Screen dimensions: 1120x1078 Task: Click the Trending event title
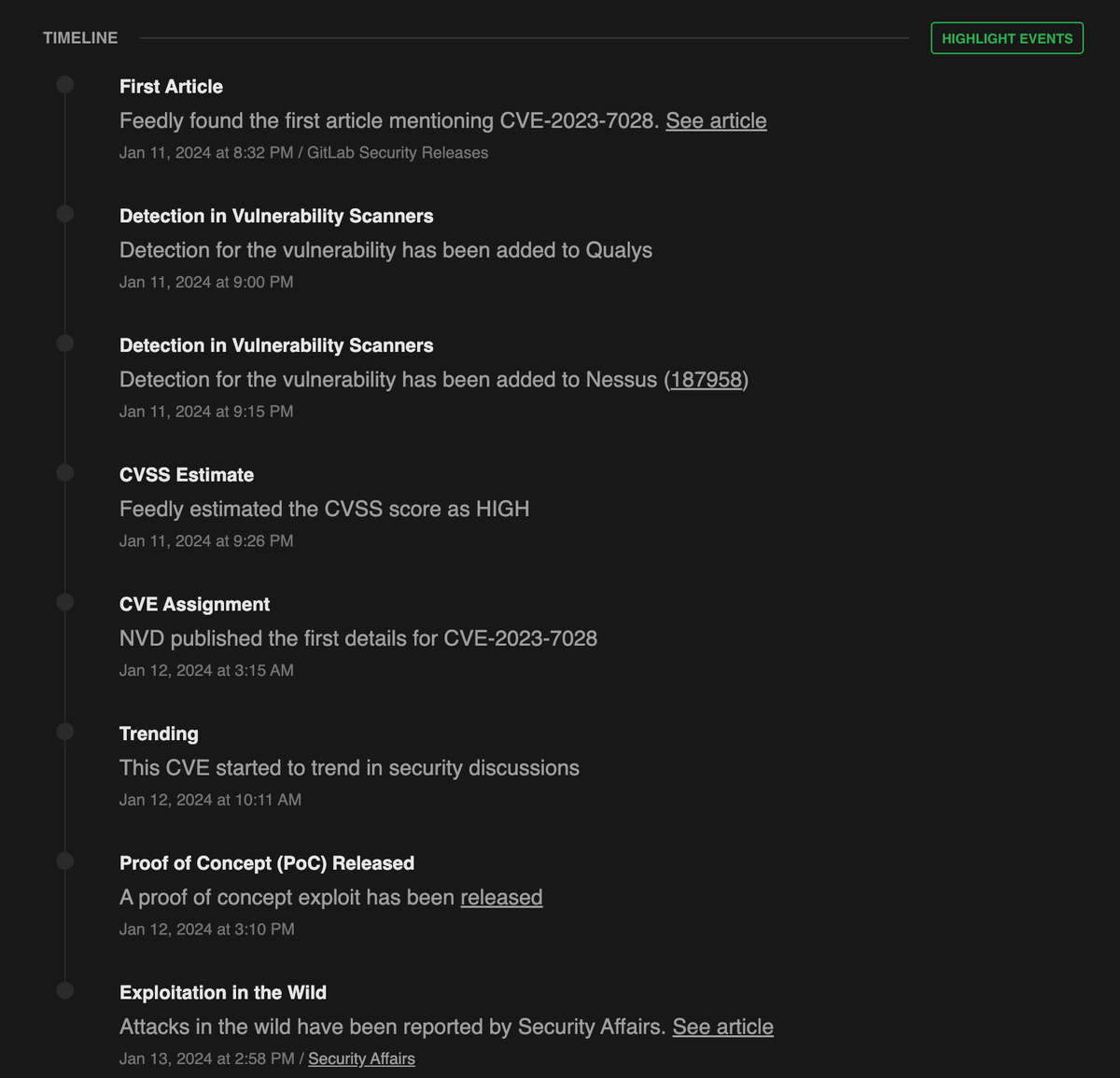pyautogui.click(x=159, y=735)
